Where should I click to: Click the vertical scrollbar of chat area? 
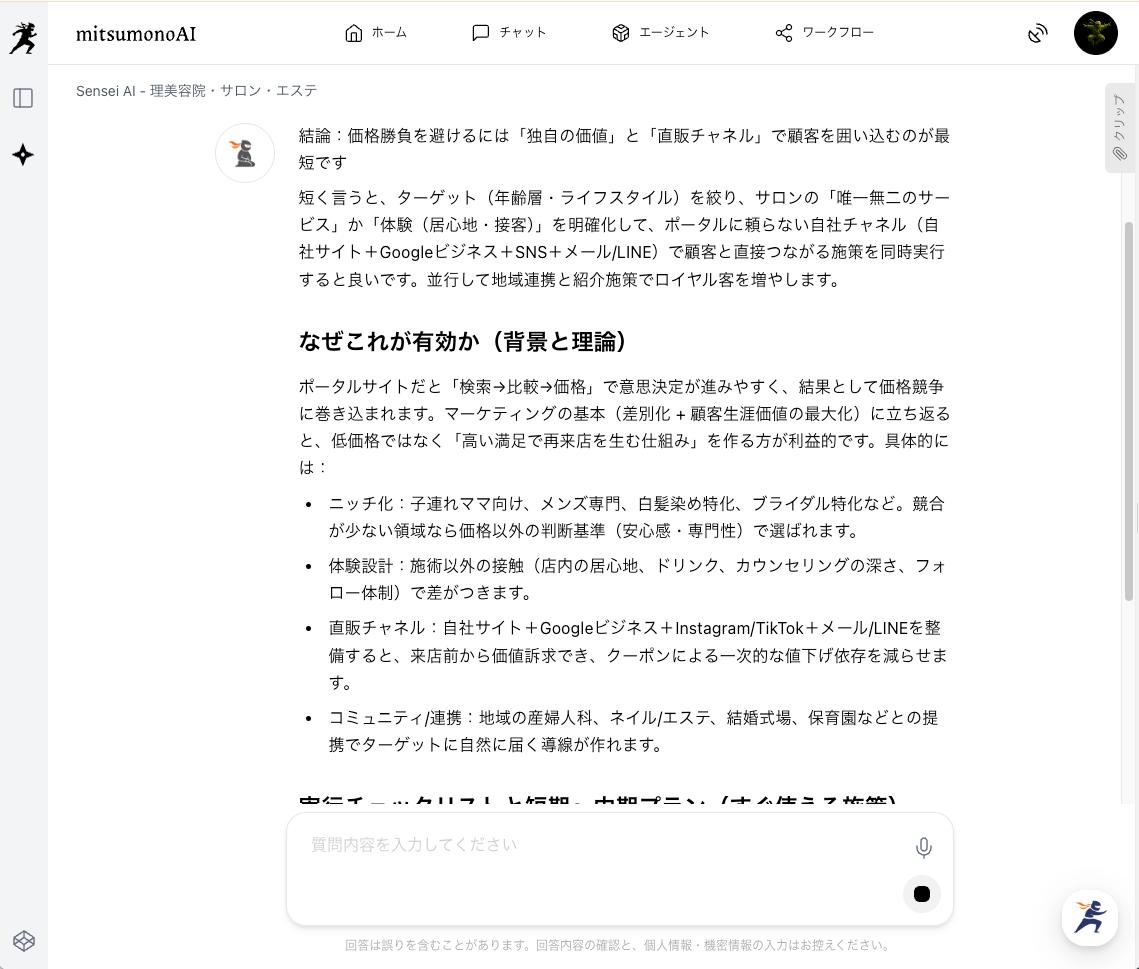click(1129, 400)
